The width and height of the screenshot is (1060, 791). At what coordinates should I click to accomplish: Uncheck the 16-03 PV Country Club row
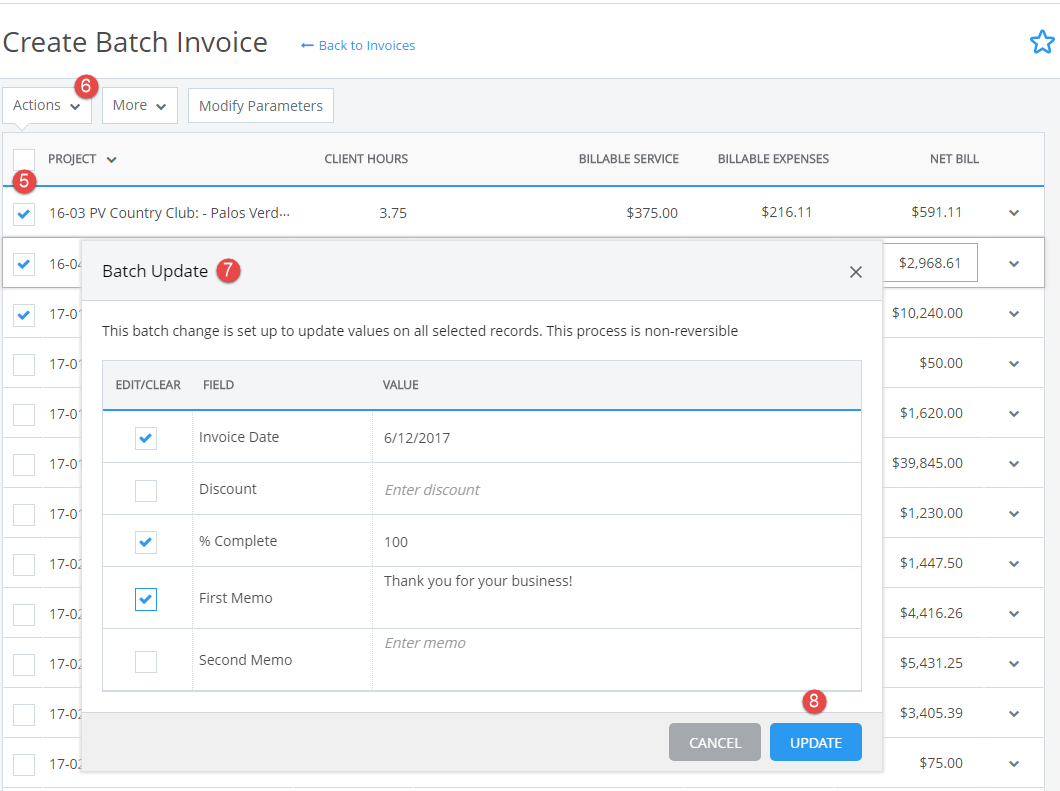23,213
